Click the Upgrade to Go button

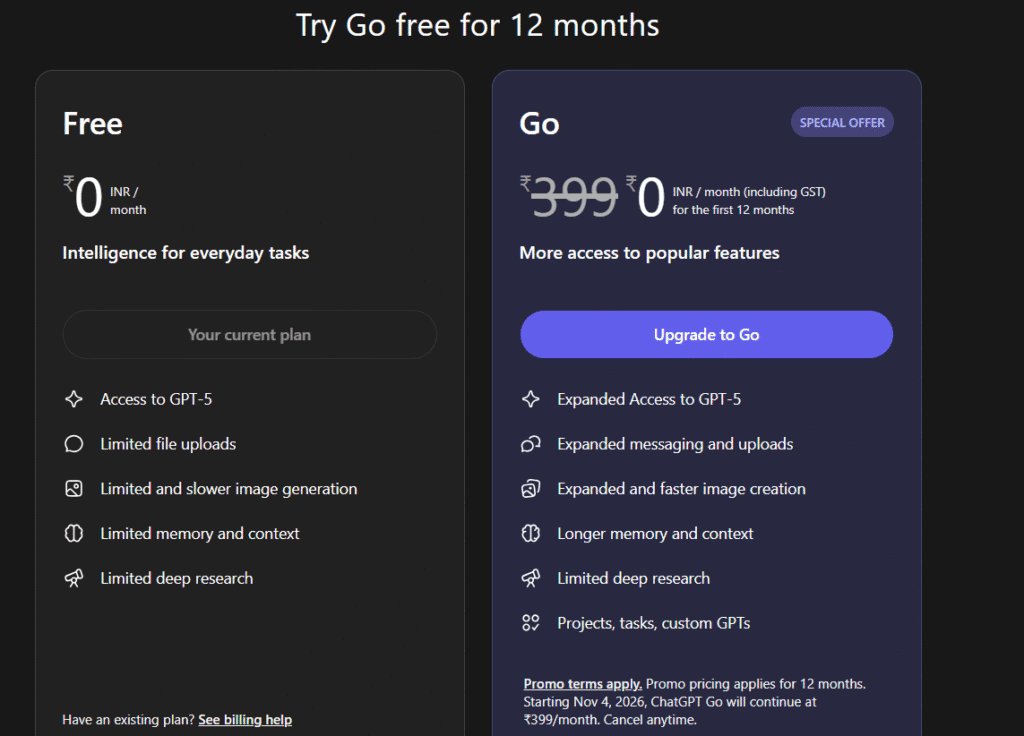(706, 334)
